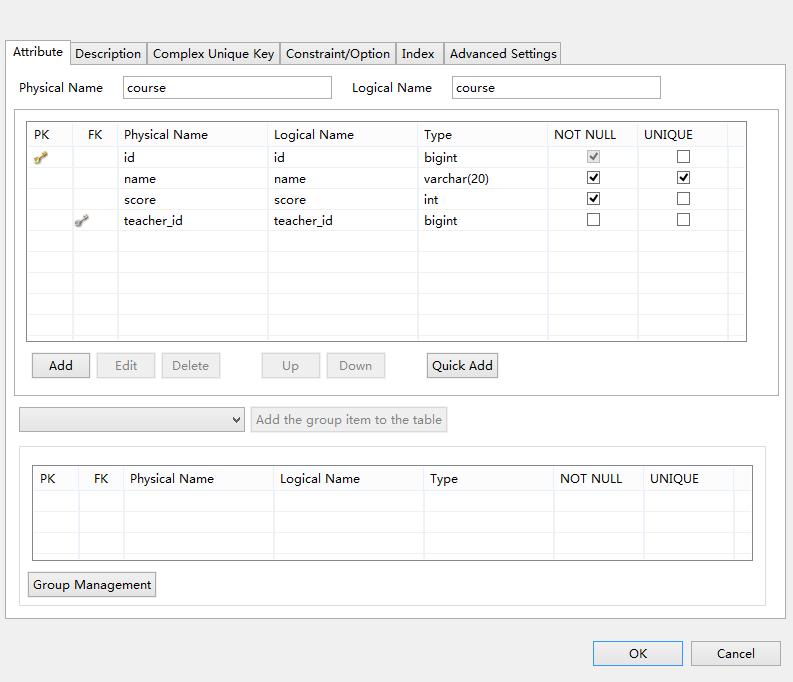Select the varchar(20) type cell

(456, 179)
